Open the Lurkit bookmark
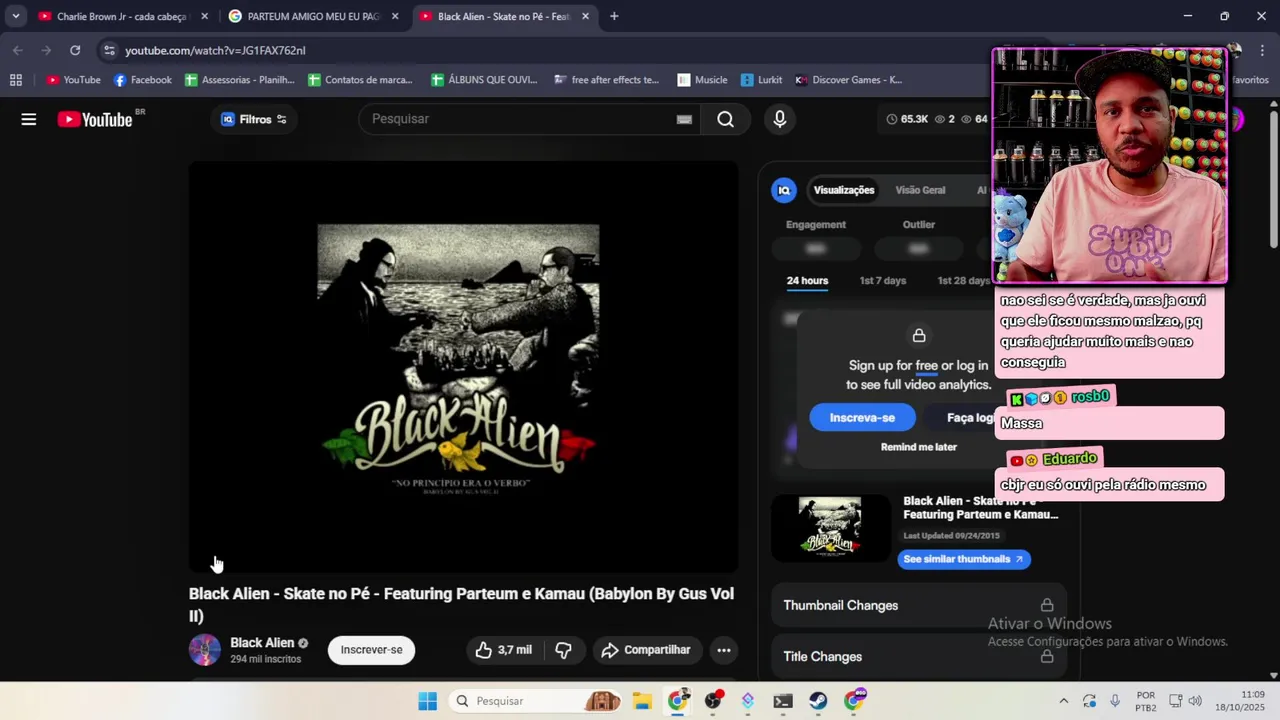This screenshot has width=1280, height=720. [762, 80]
